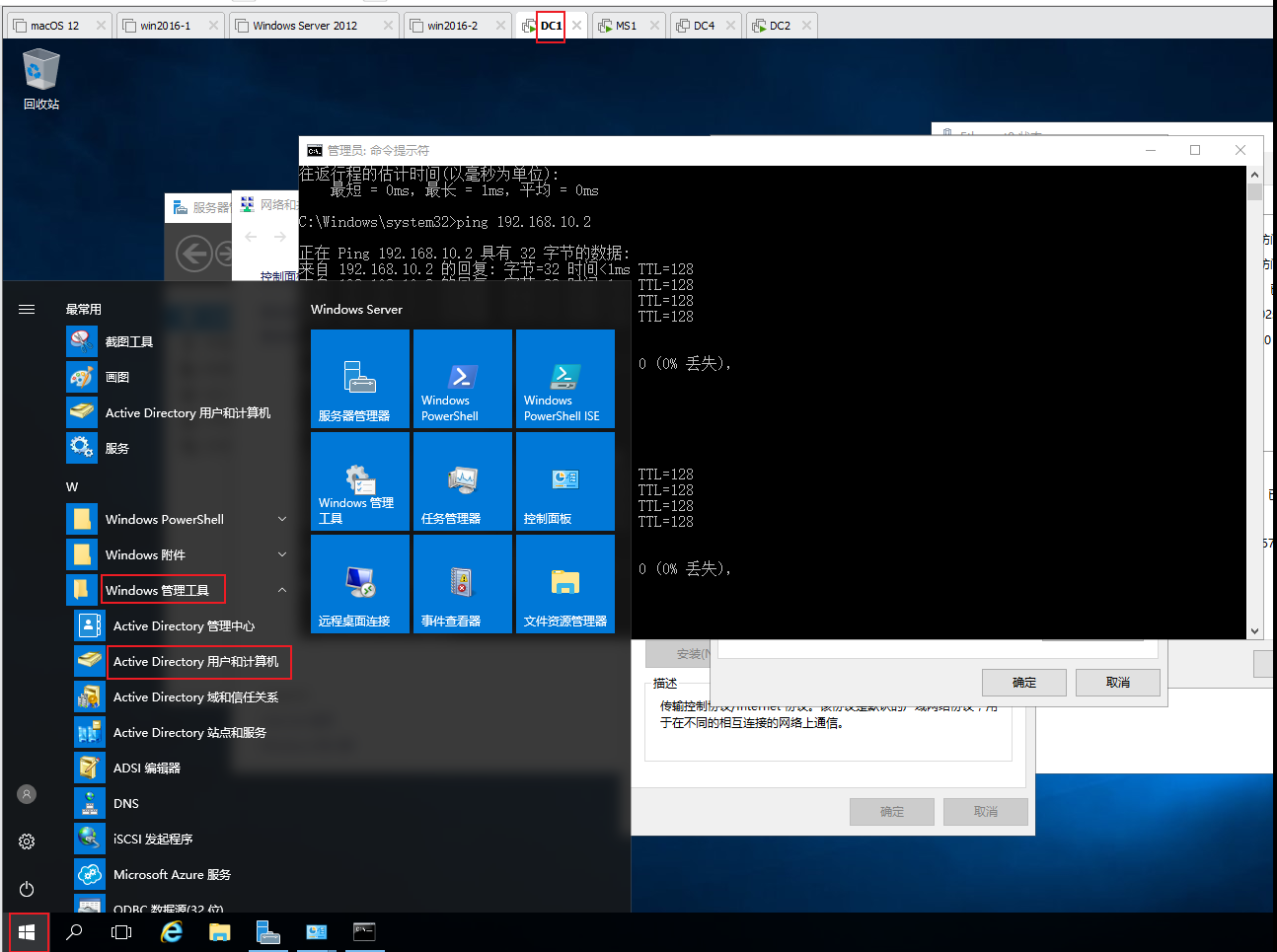Switch to Server Manager on the taskbar
This screenshot has width=1277, height=952.
(x=267, y=932)
